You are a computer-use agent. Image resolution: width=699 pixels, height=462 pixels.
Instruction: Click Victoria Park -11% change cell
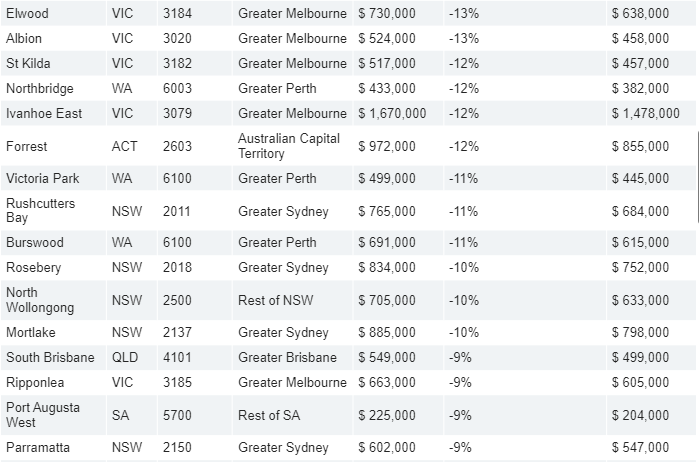point(525,178)
